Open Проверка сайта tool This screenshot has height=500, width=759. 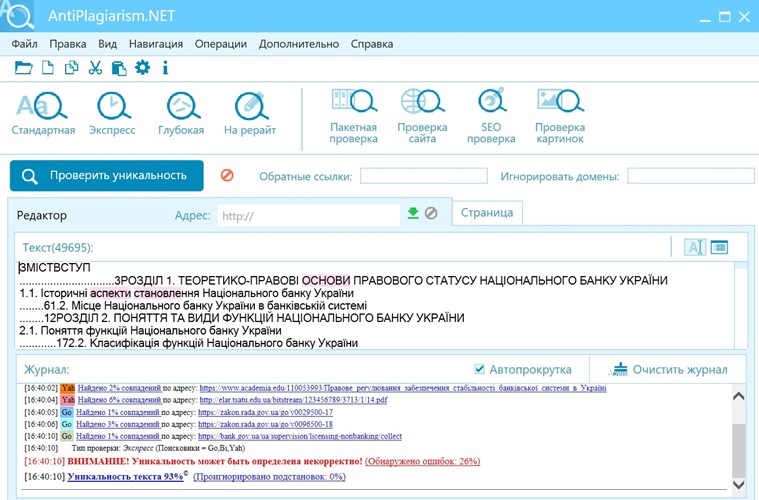(422, 116)
